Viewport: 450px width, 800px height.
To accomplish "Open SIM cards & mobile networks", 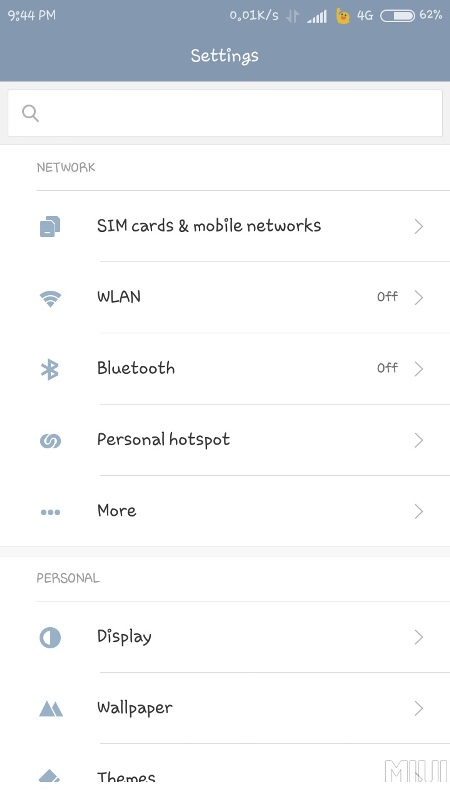I will [225, 227].
